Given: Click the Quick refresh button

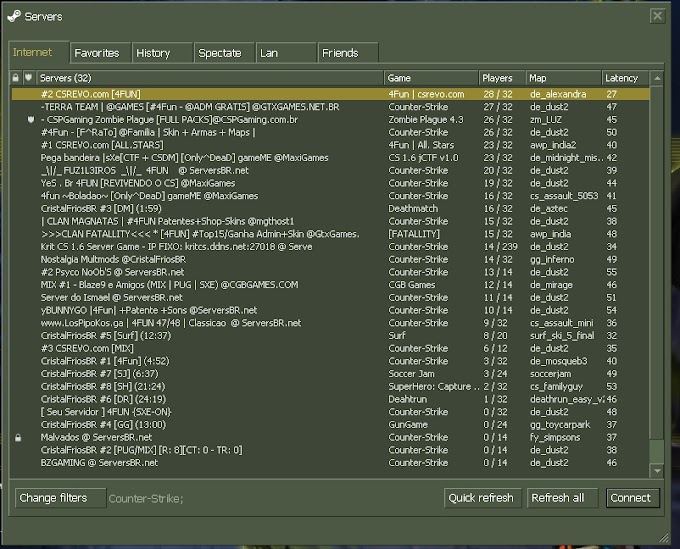Looking at the screenshot, I should (482, 498).
